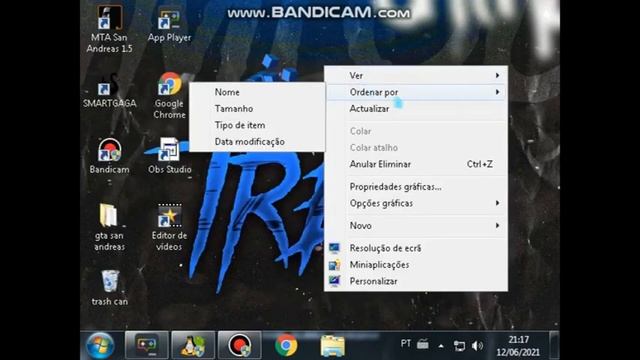
Task: Click the SMARTGAGA desktop shortcut
Action: tap(109, 91)
